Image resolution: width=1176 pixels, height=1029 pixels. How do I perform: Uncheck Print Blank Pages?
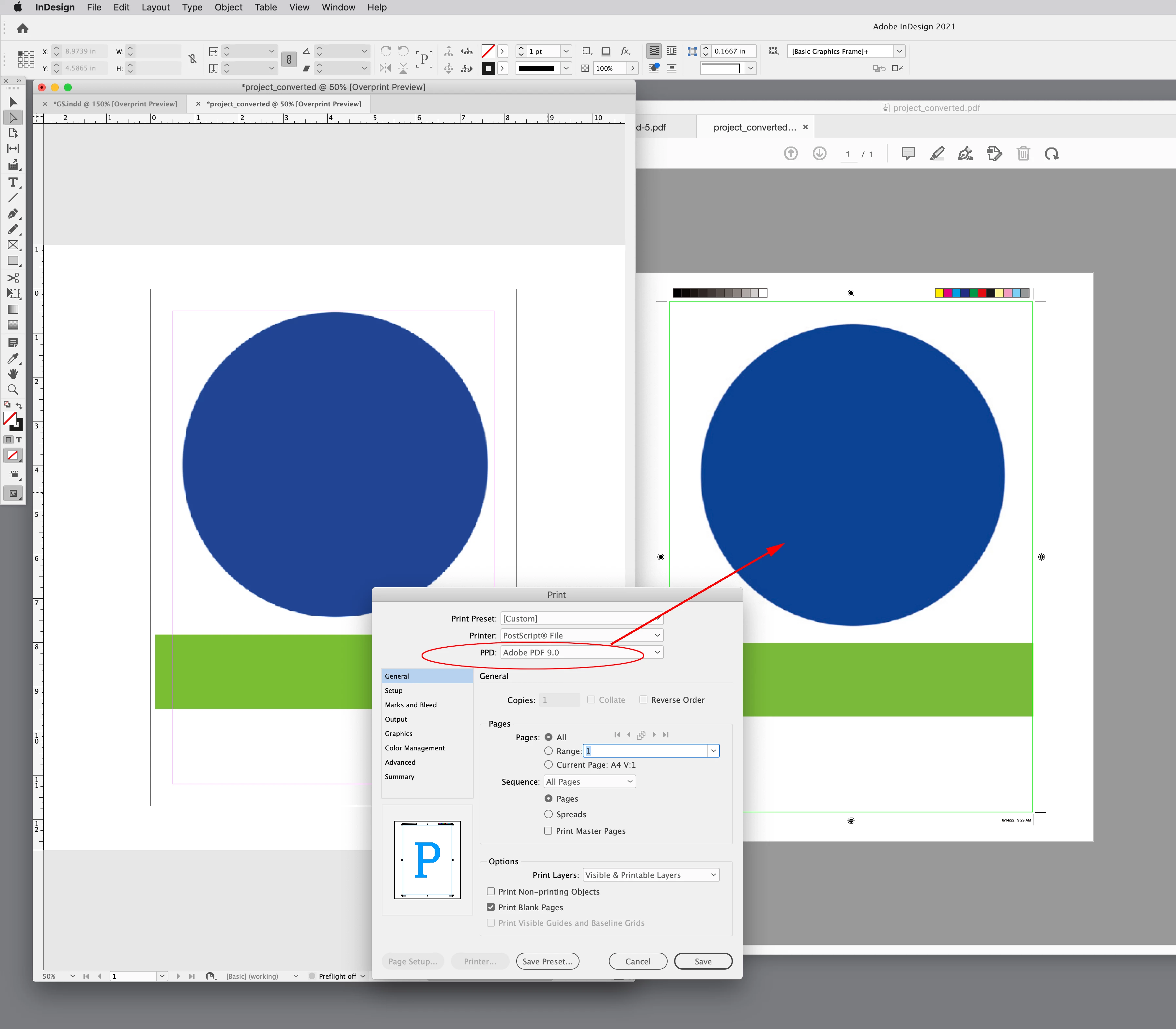tap(491, 907)
